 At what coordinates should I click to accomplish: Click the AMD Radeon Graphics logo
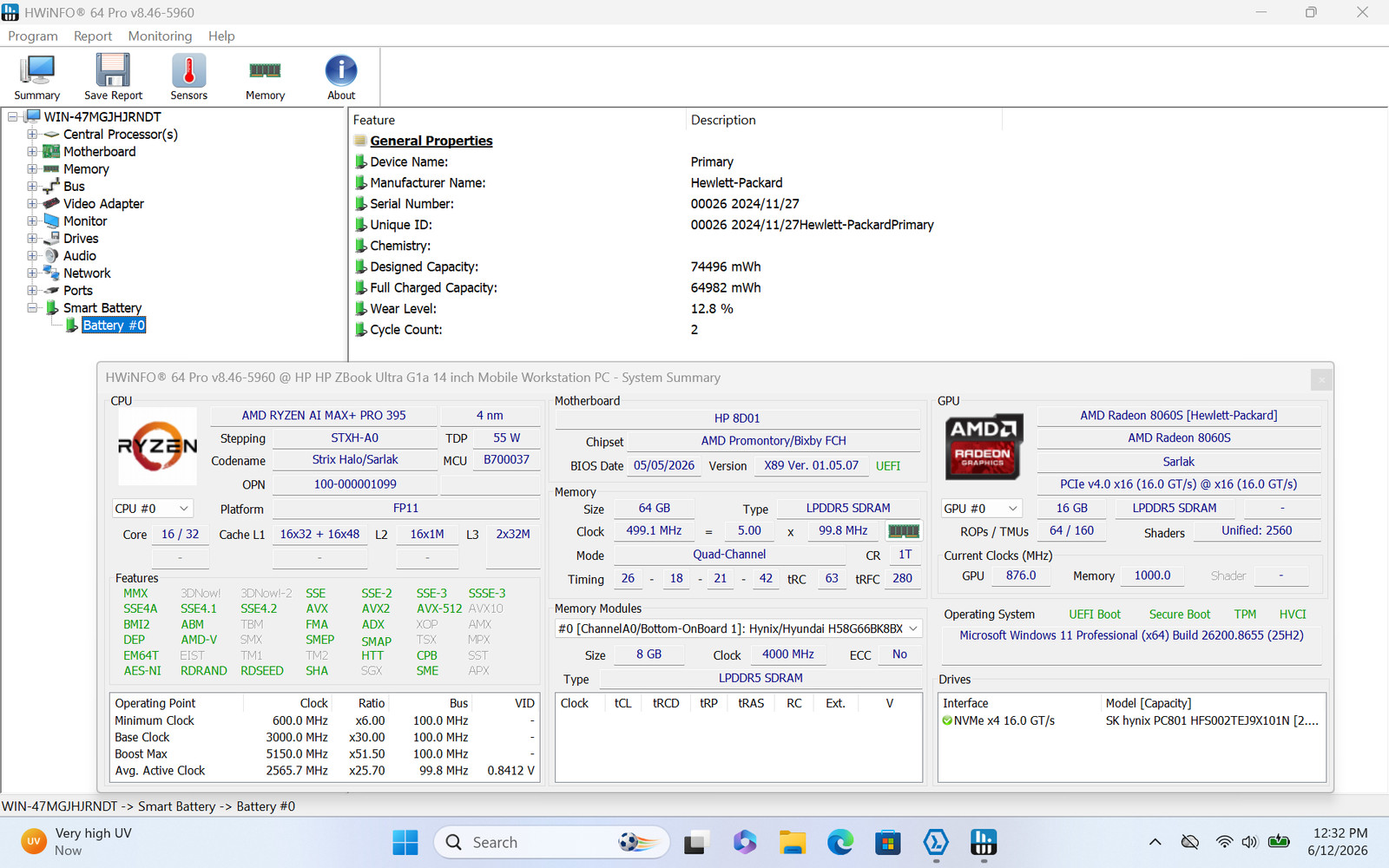point(984,446)
